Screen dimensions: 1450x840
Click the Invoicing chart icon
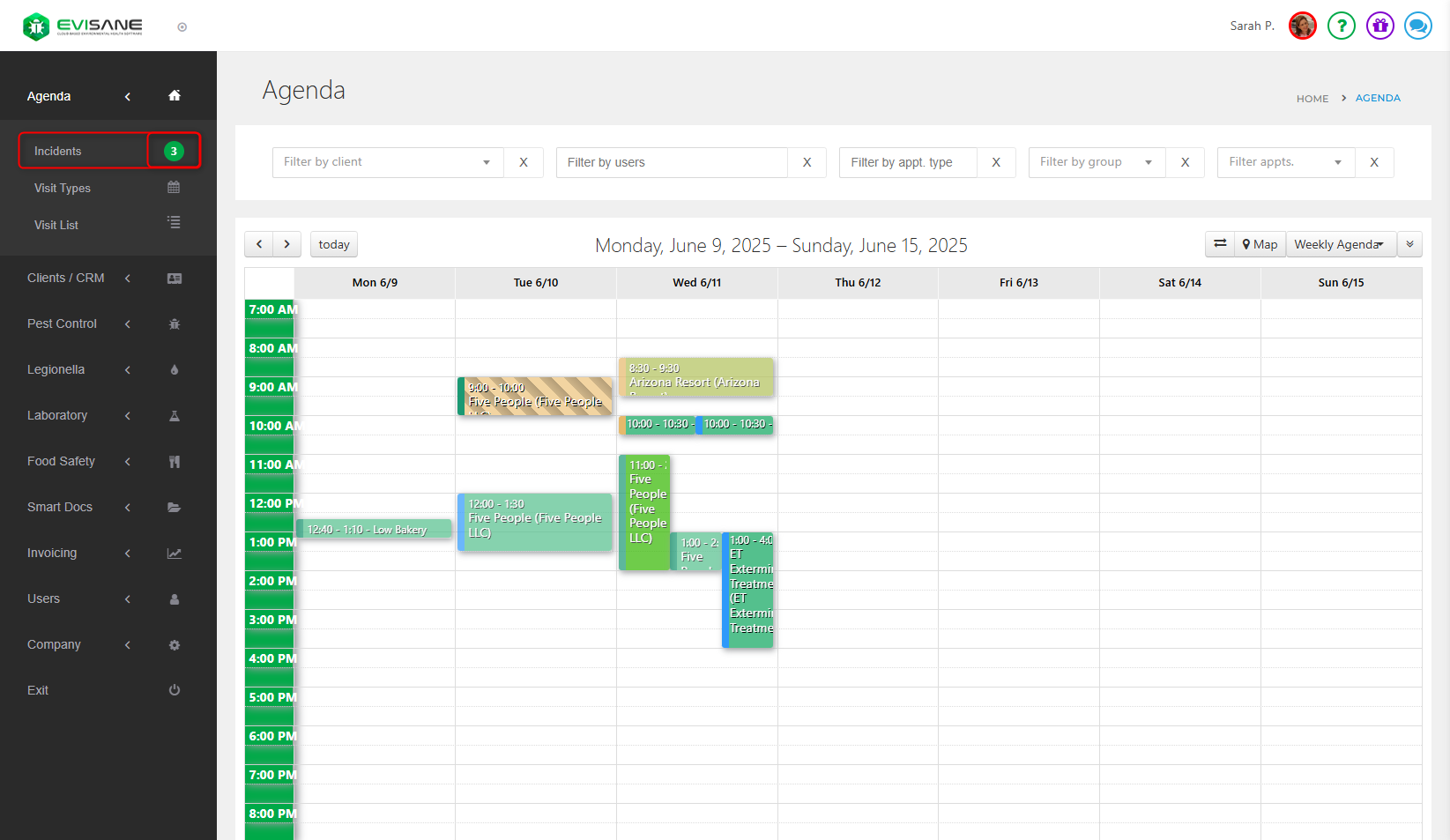pos(175,553)
